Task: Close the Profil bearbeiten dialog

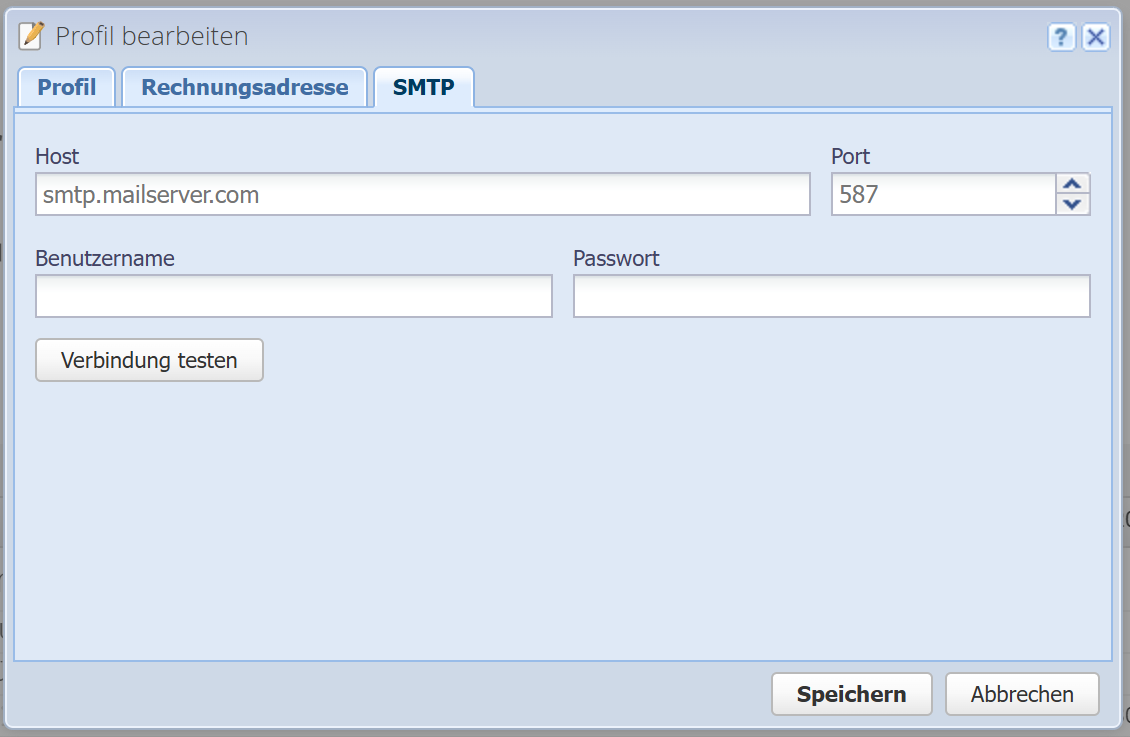Action: [x=1096, y=38]
